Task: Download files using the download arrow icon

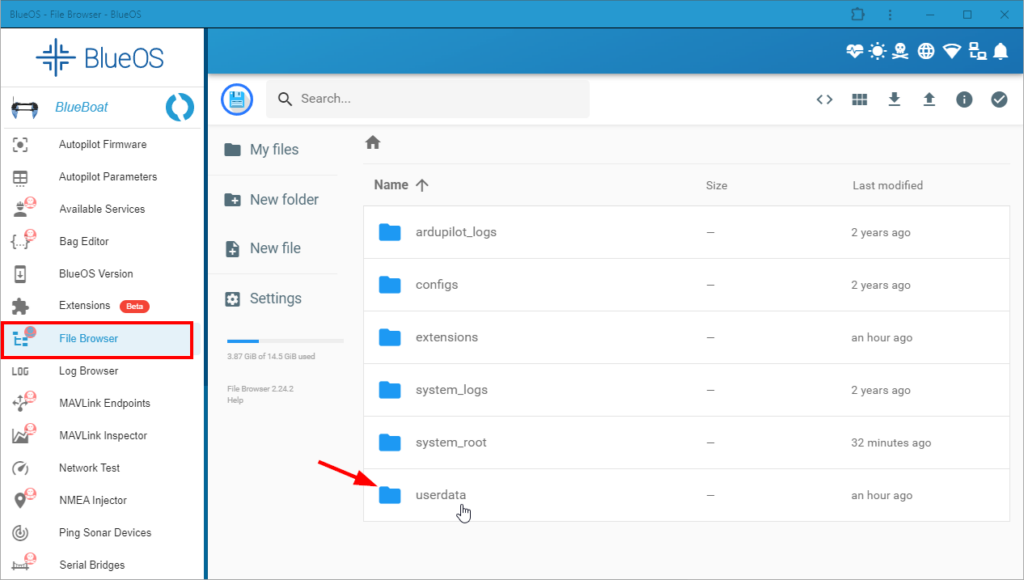Action: tap(894, 99)
